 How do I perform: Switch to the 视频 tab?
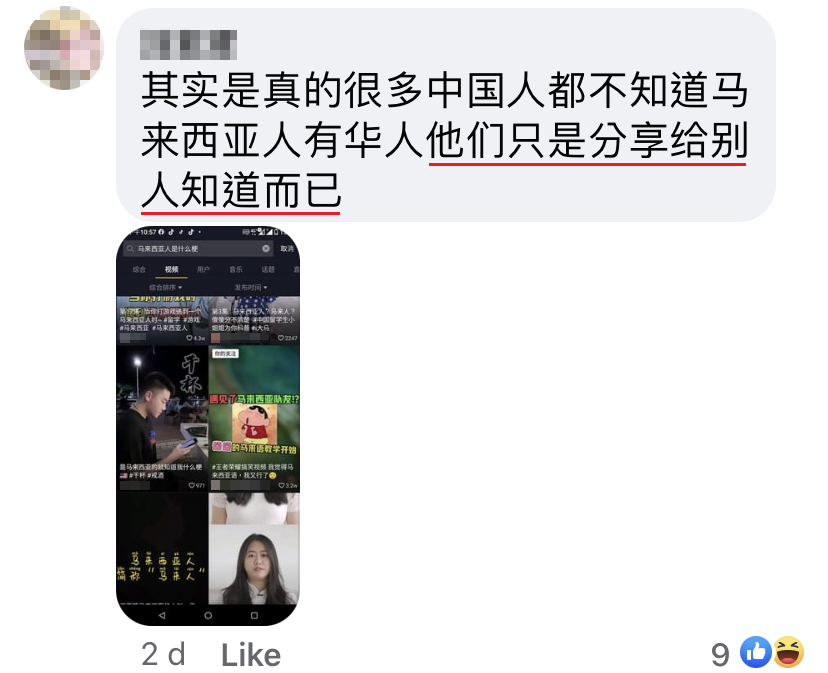(171, 269)
